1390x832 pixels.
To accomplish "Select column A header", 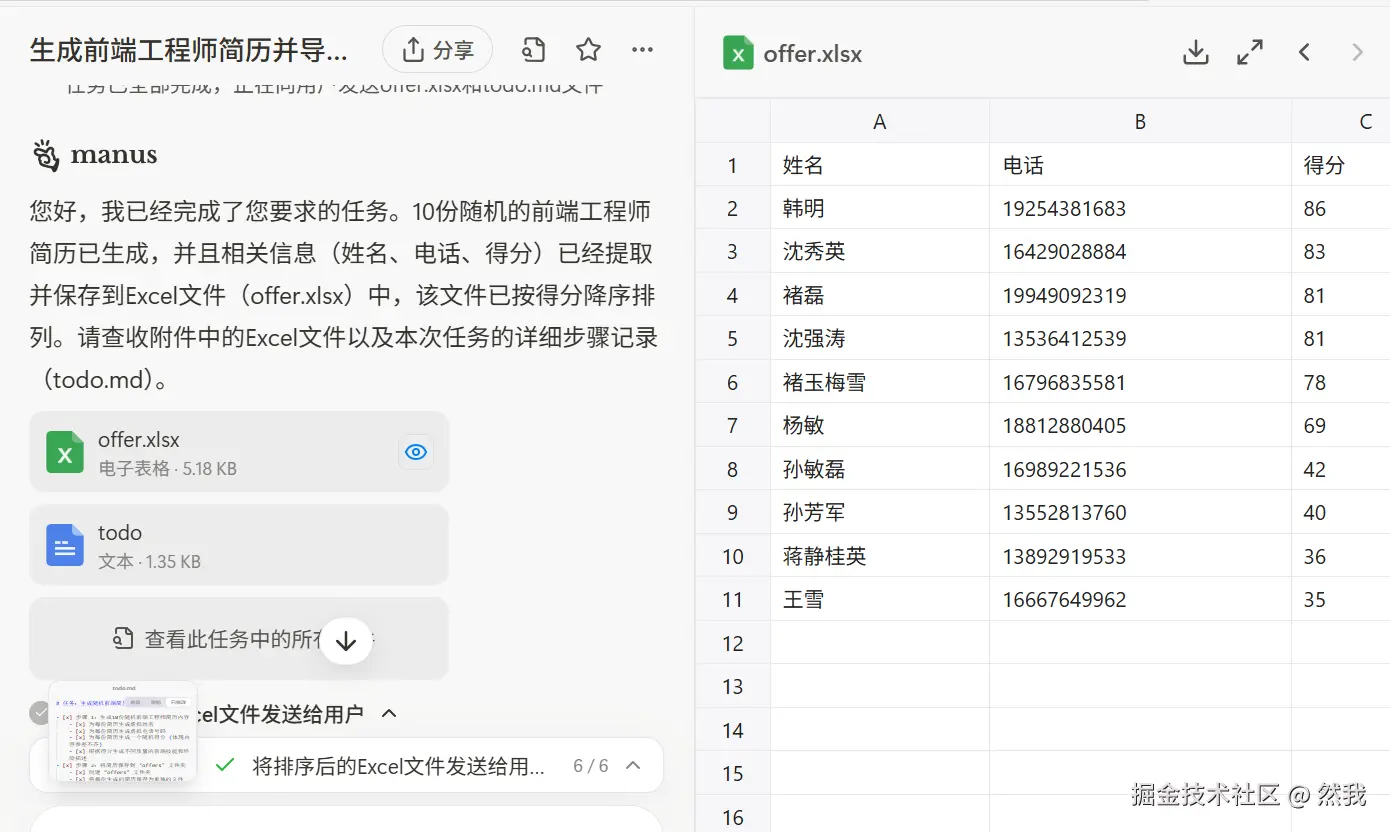I will 880,122.
